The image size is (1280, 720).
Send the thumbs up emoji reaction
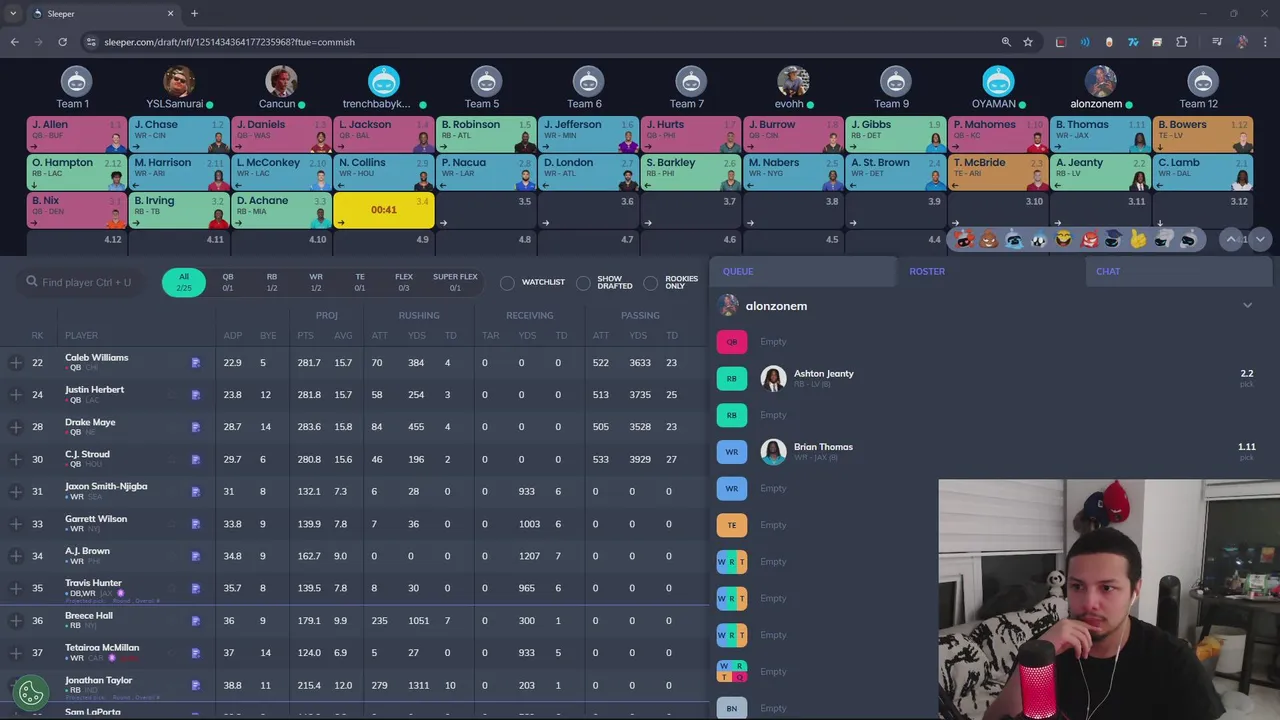tap(1139, 239)
